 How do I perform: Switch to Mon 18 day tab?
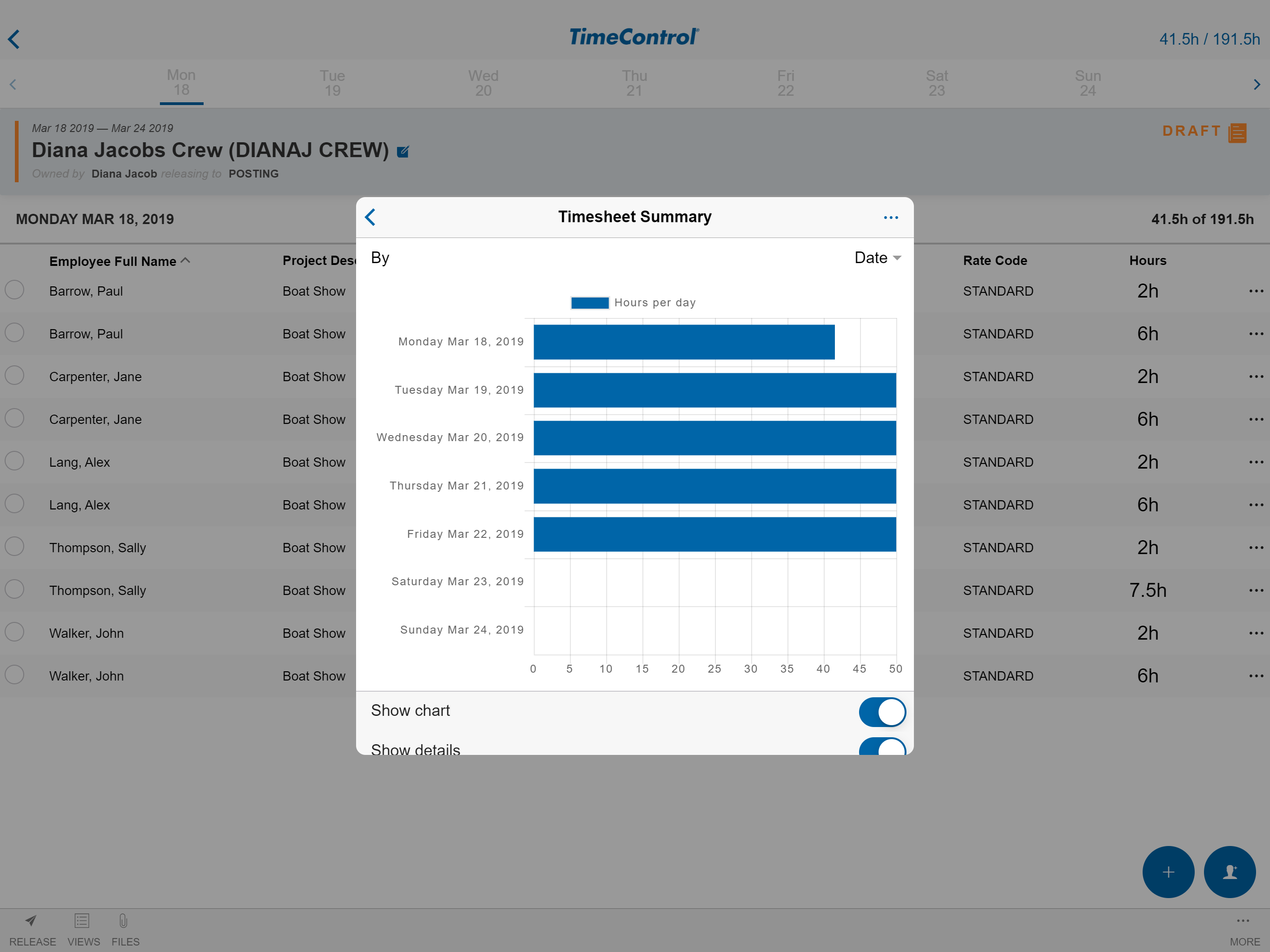coord(181,84)
